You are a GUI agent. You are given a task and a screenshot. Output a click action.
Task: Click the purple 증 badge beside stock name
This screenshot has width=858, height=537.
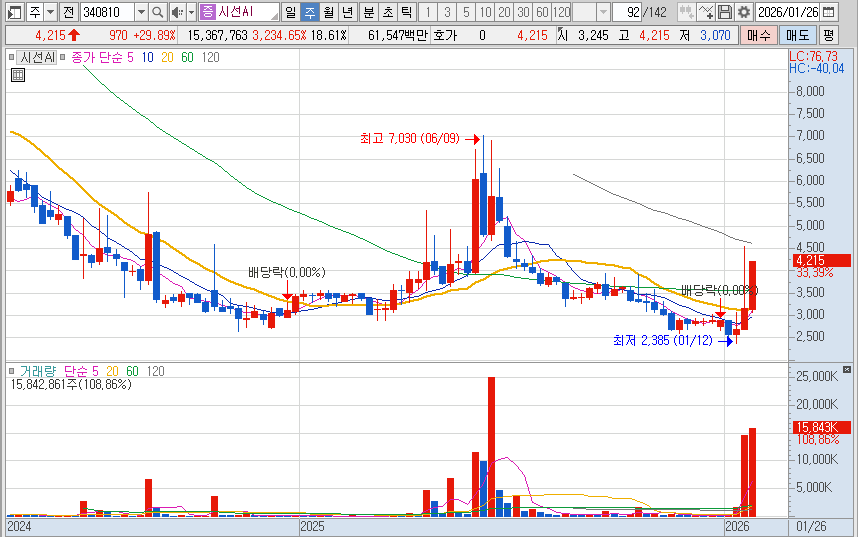pyautogui.click(x=207, y=11)
